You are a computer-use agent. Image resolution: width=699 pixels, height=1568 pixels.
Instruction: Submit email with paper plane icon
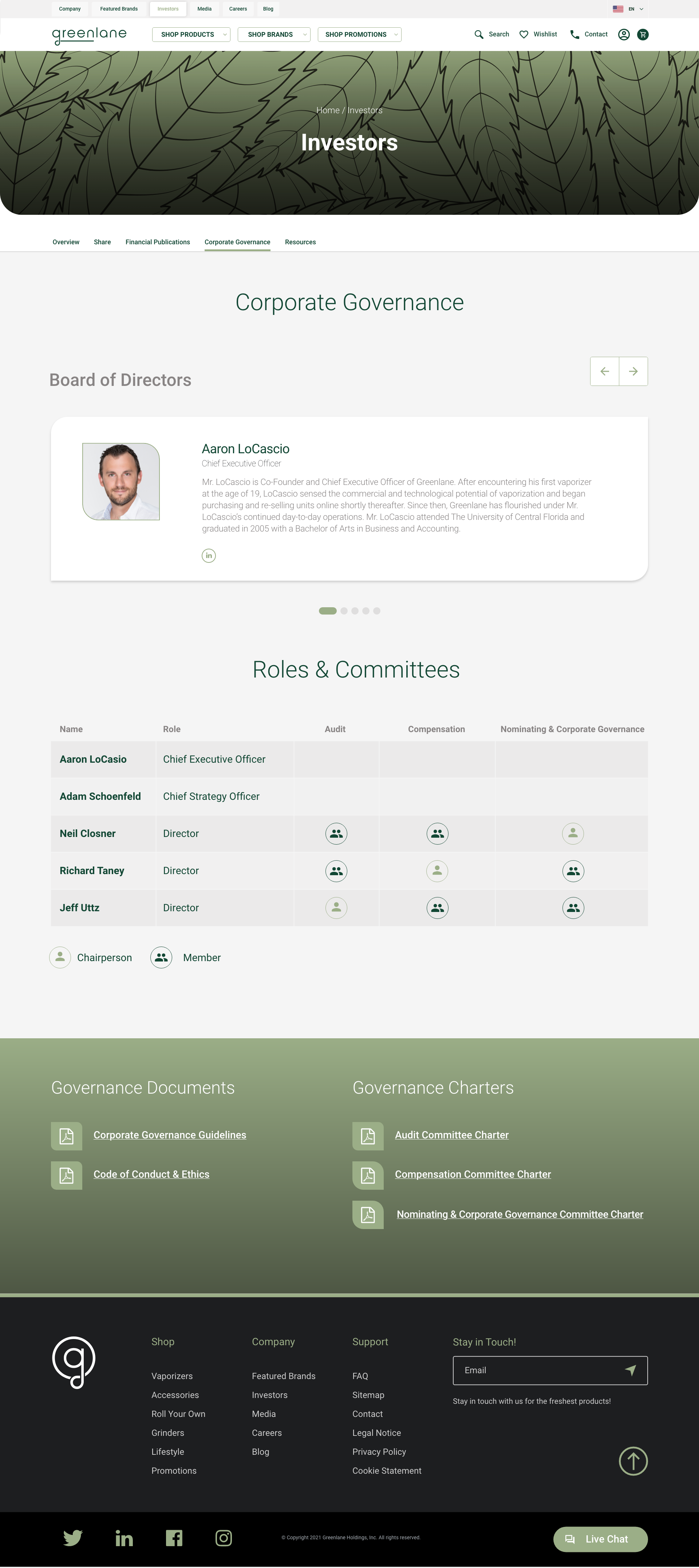coord(631,1370)
